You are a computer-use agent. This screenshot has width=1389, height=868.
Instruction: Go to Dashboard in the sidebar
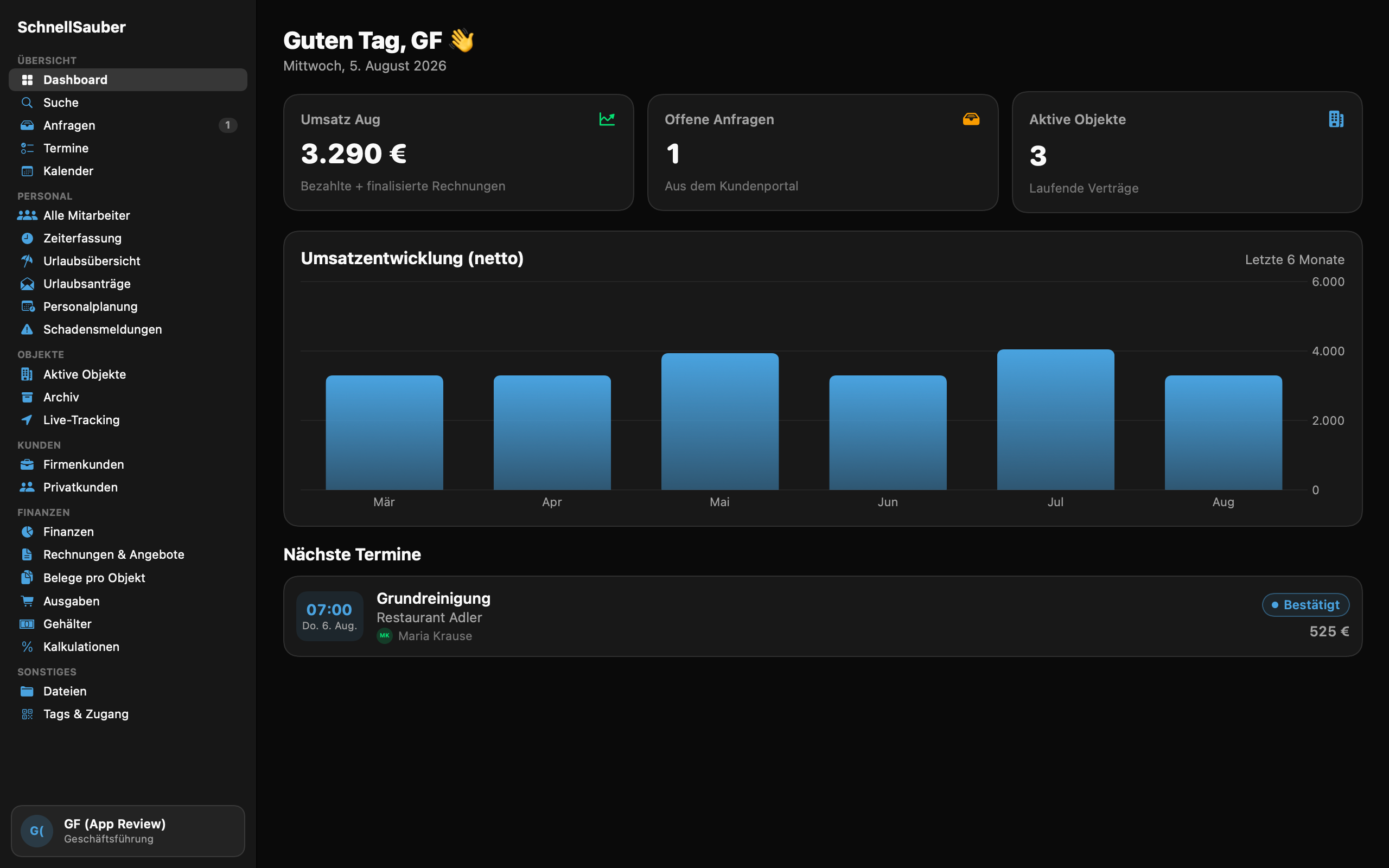click(x=128, y=80)
